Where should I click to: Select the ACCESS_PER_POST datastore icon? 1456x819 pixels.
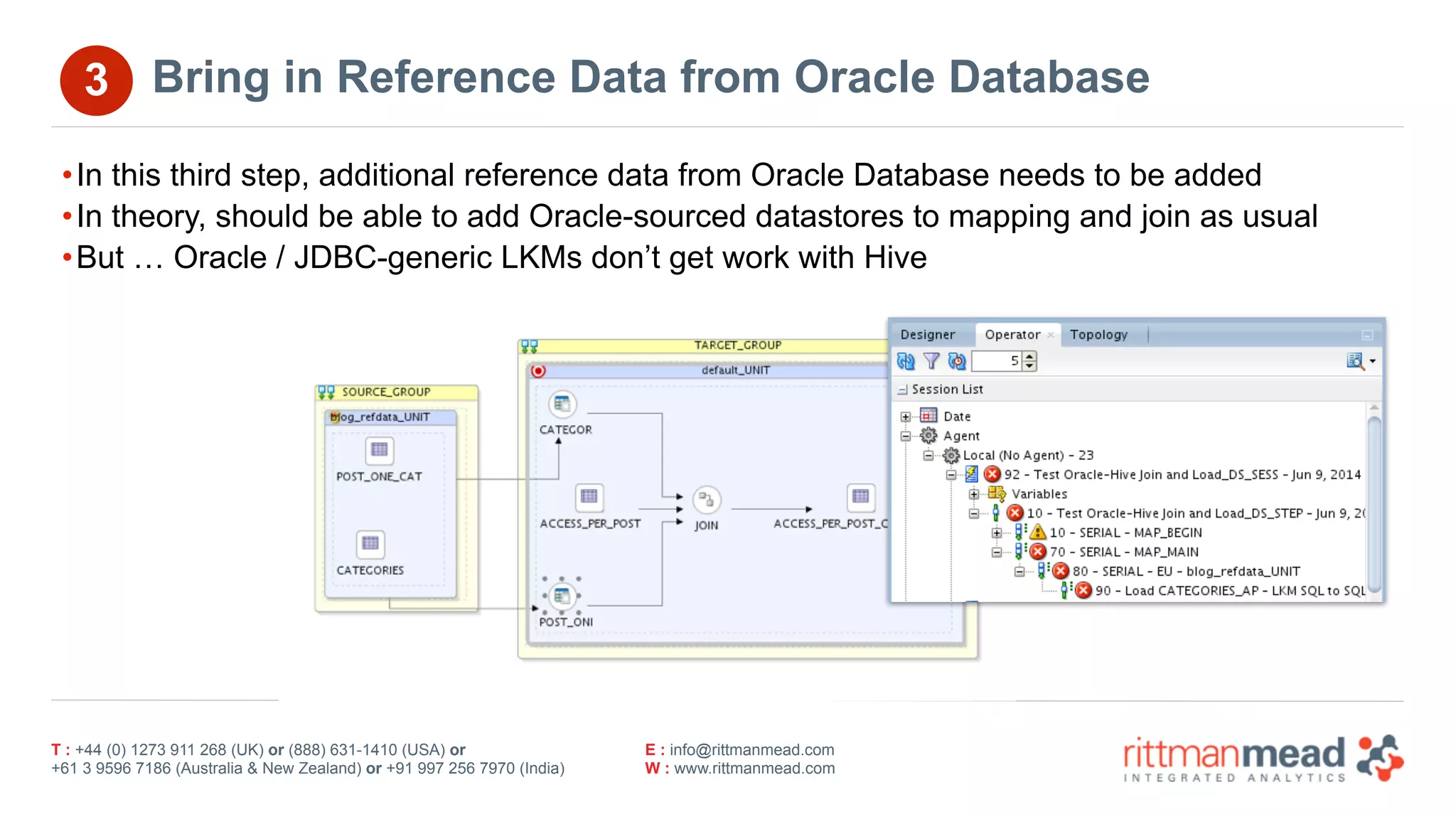(589, 497)
